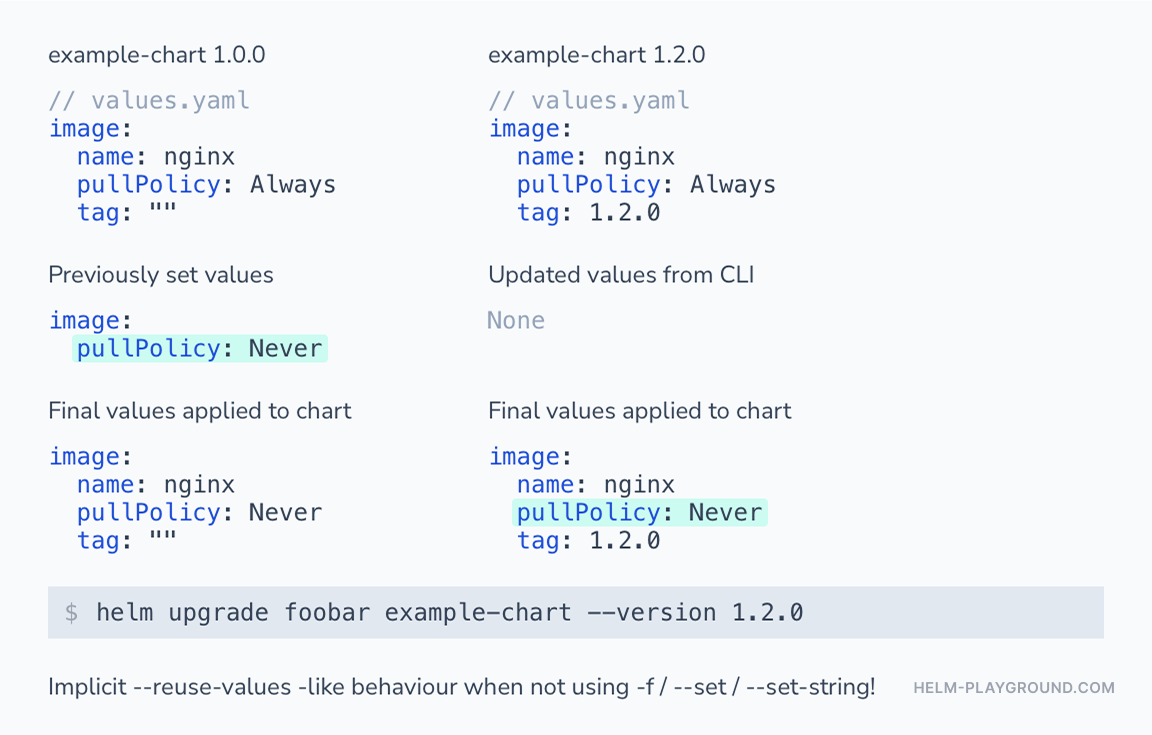Click the left // values.yaml comment
This screenshot has width=1152, height=735.
click(149, 100)
